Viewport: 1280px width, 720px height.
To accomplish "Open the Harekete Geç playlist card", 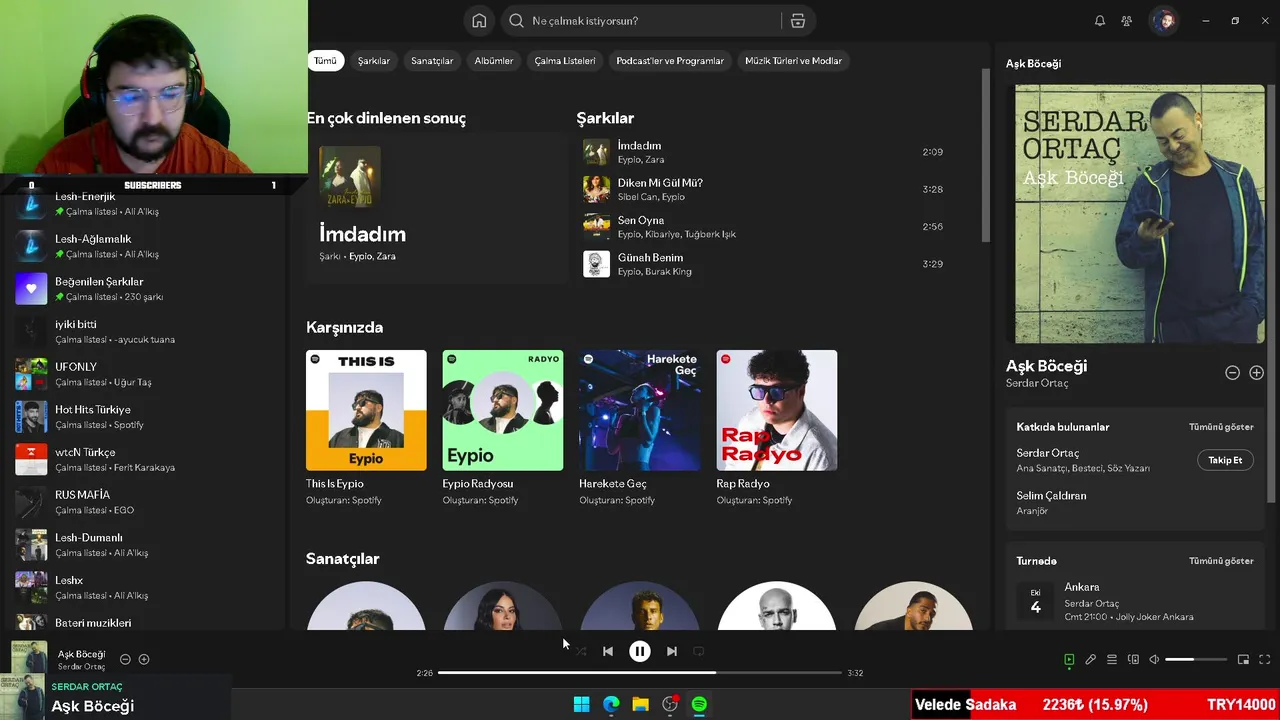I will [640, 428].
